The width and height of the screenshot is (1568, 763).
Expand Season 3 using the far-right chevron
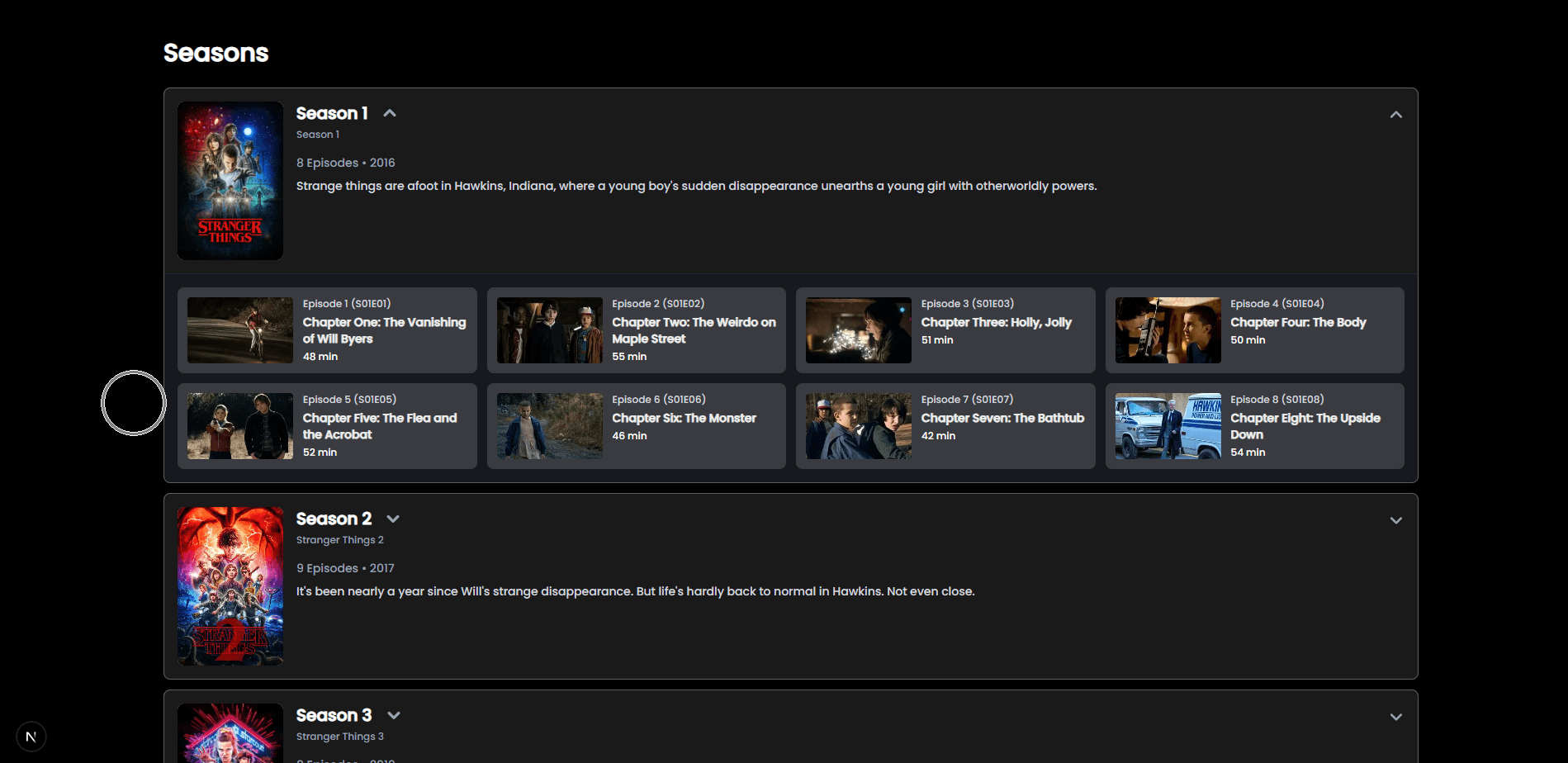tap(1395, 716)
